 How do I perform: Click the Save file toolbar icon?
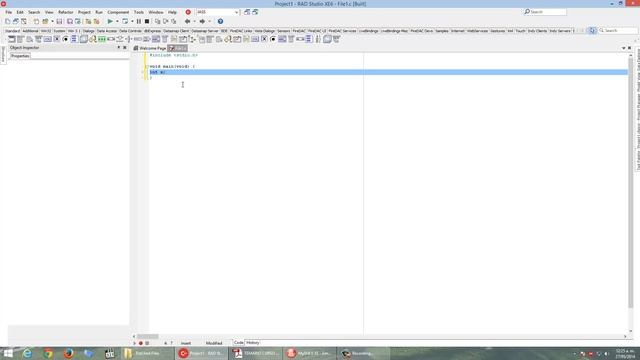pyautogui.click(x=59, y=21)
